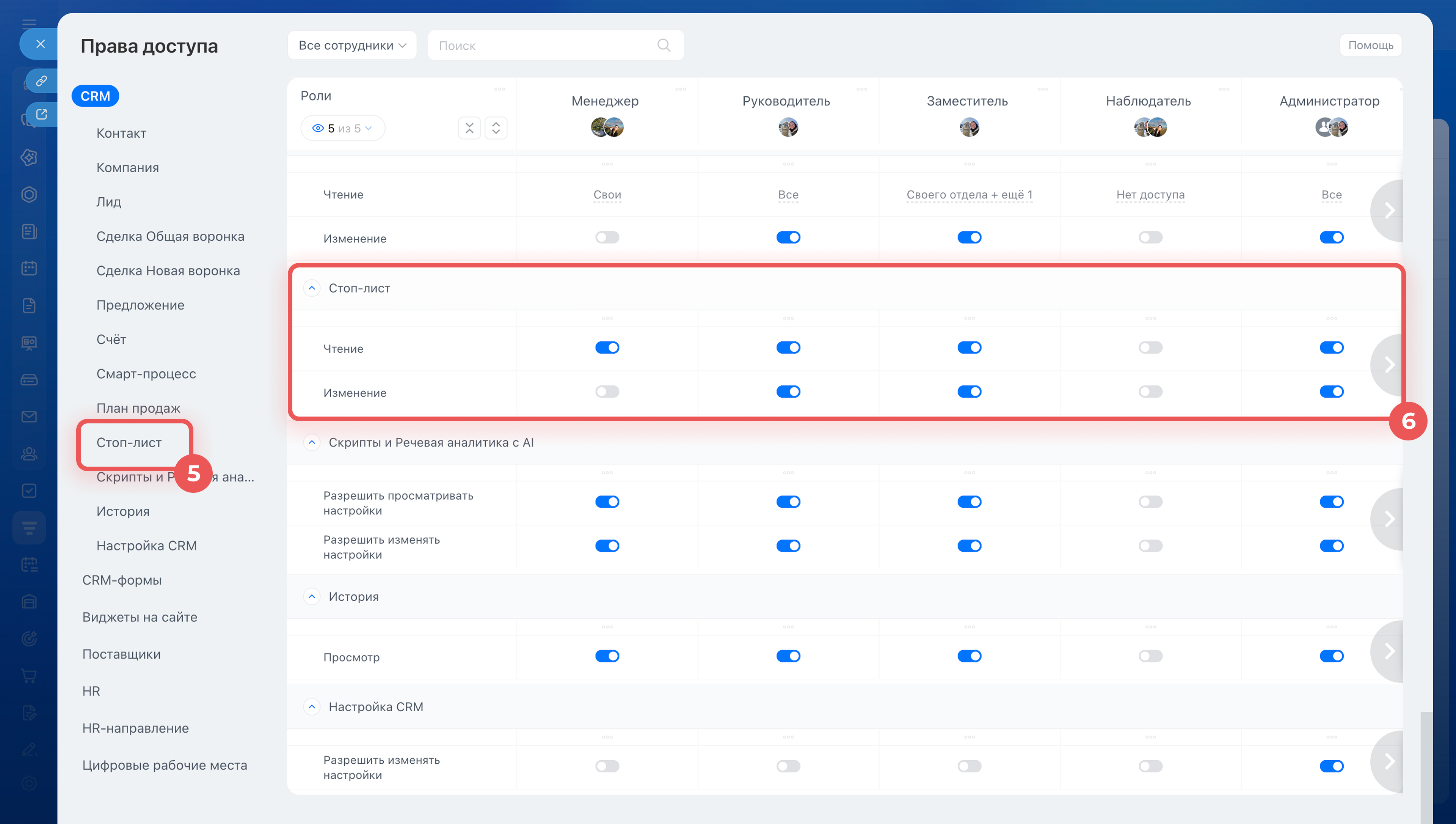Enable Просмотр toggle for Наблюдатель
Viewport: 1456px width, 824px height.
tap(1150, 656)
